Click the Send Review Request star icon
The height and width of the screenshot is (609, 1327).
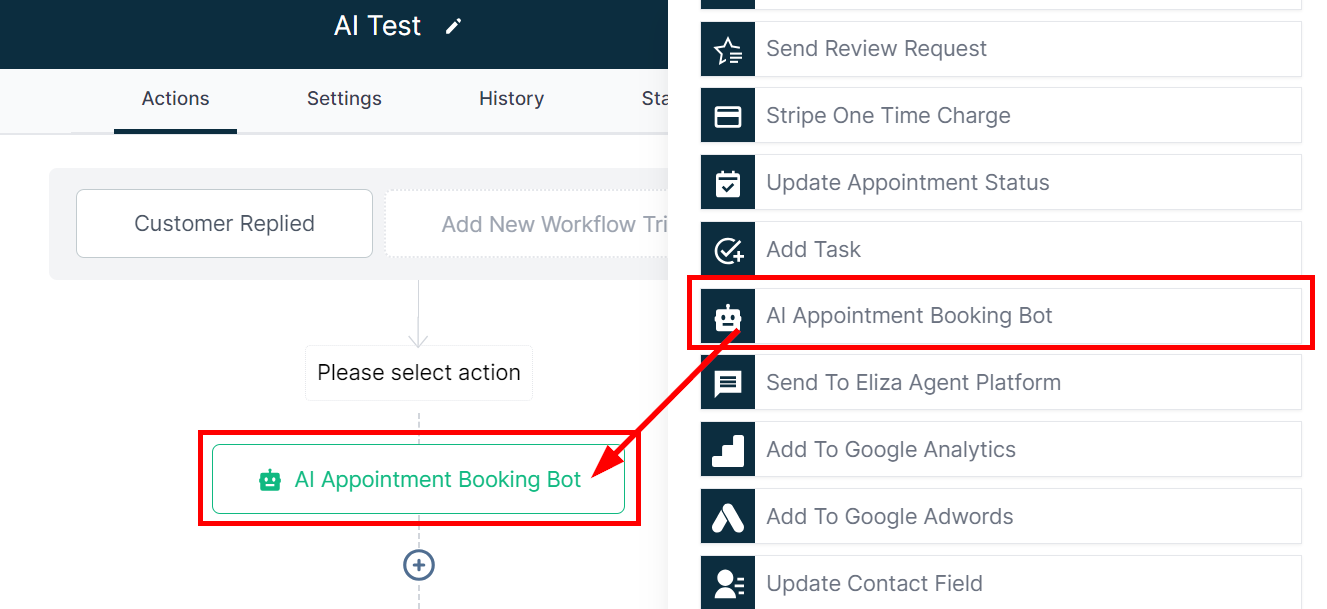coord(728,49)
